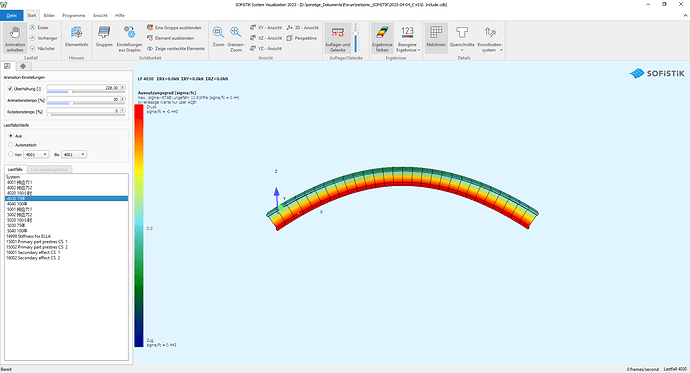
Task: Go to Nächster load case
Action: tap(43, 48)
